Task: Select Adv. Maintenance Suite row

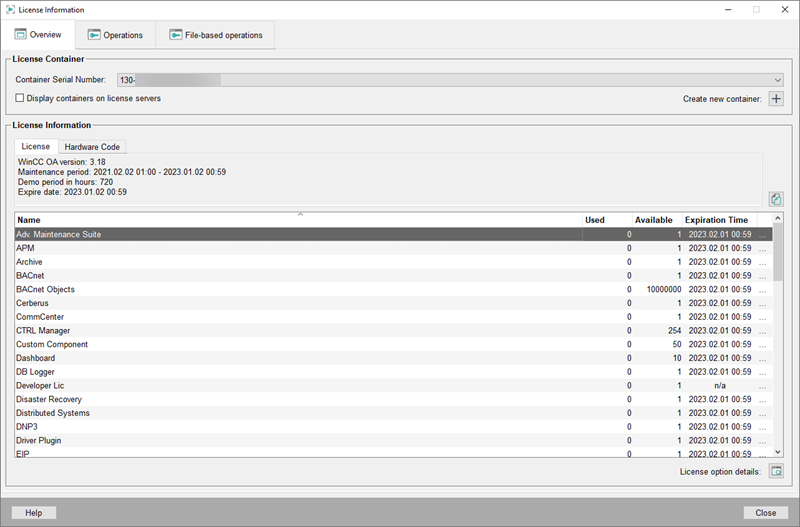Action: coord(393,235)
